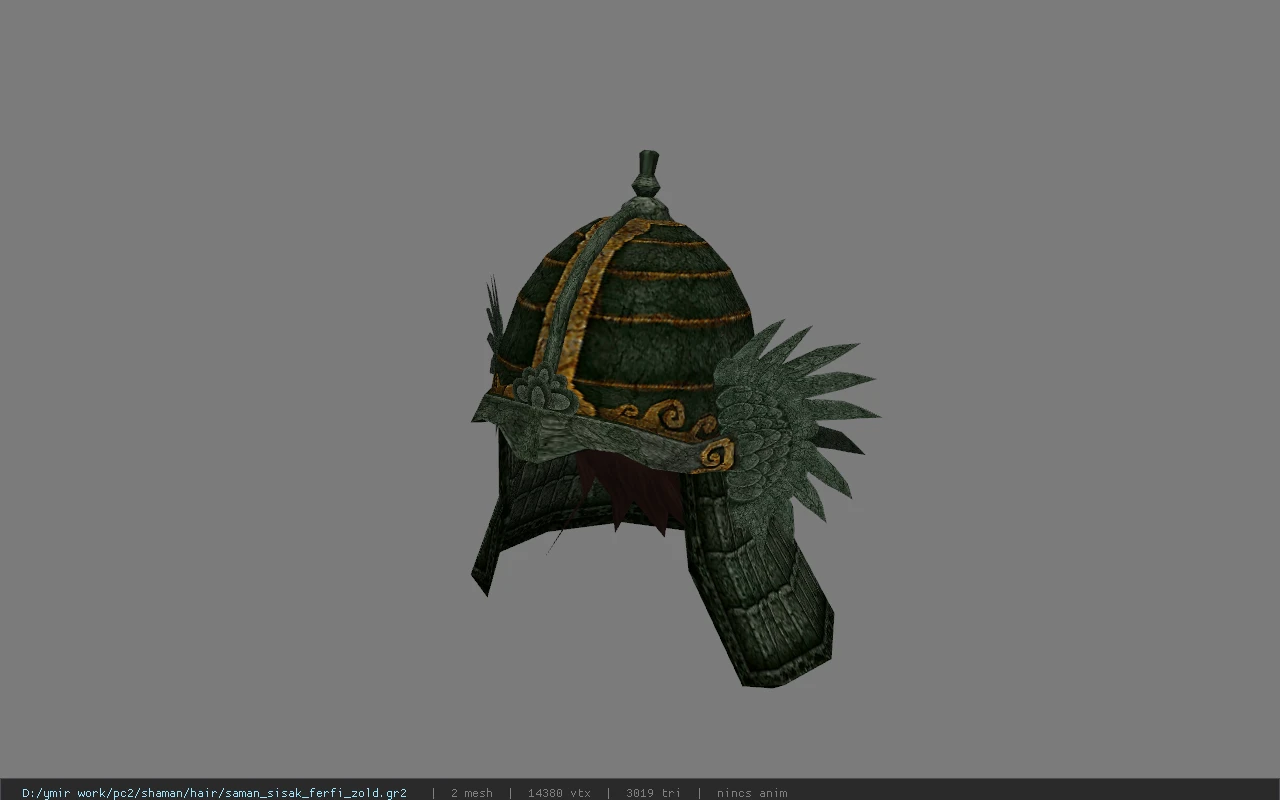
Task: Click the file path saman_sisak_ferfi_zold.gr2
Action: [x=214, y=793]
